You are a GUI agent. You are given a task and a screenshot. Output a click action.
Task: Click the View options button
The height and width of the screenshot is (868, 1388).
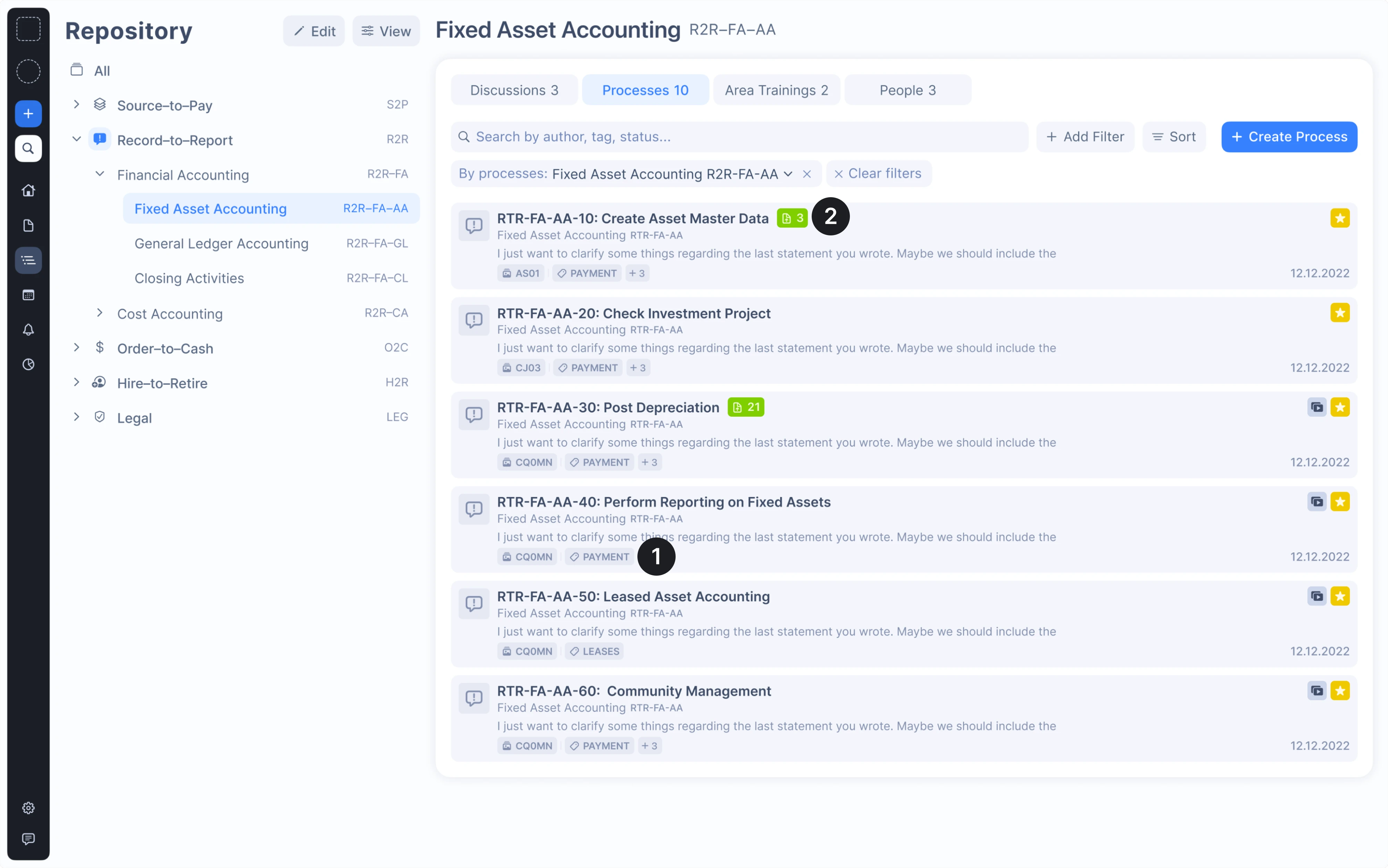[386, 31]
